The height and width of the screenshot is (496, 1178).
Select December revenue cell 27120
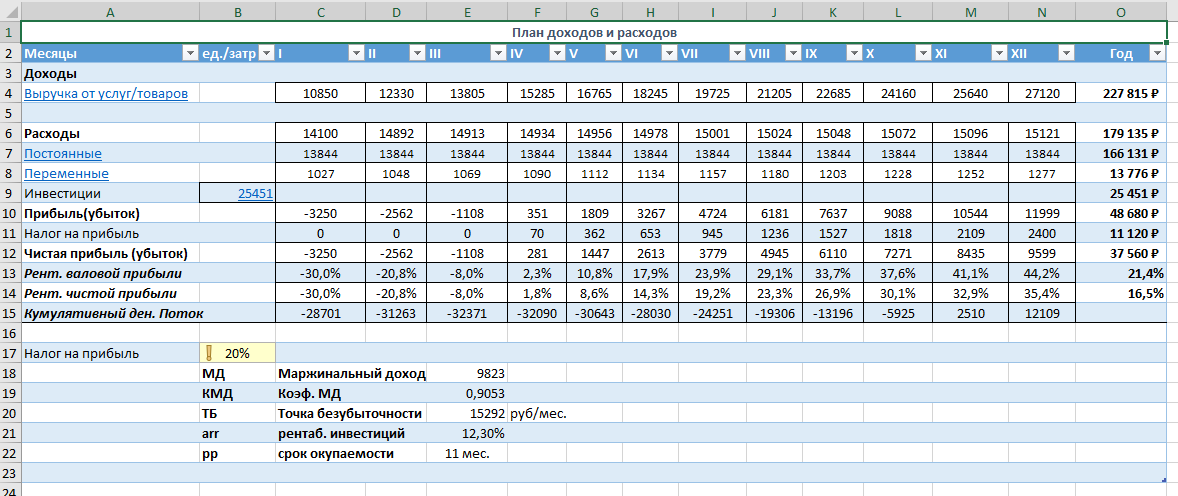click(1041, 94)
